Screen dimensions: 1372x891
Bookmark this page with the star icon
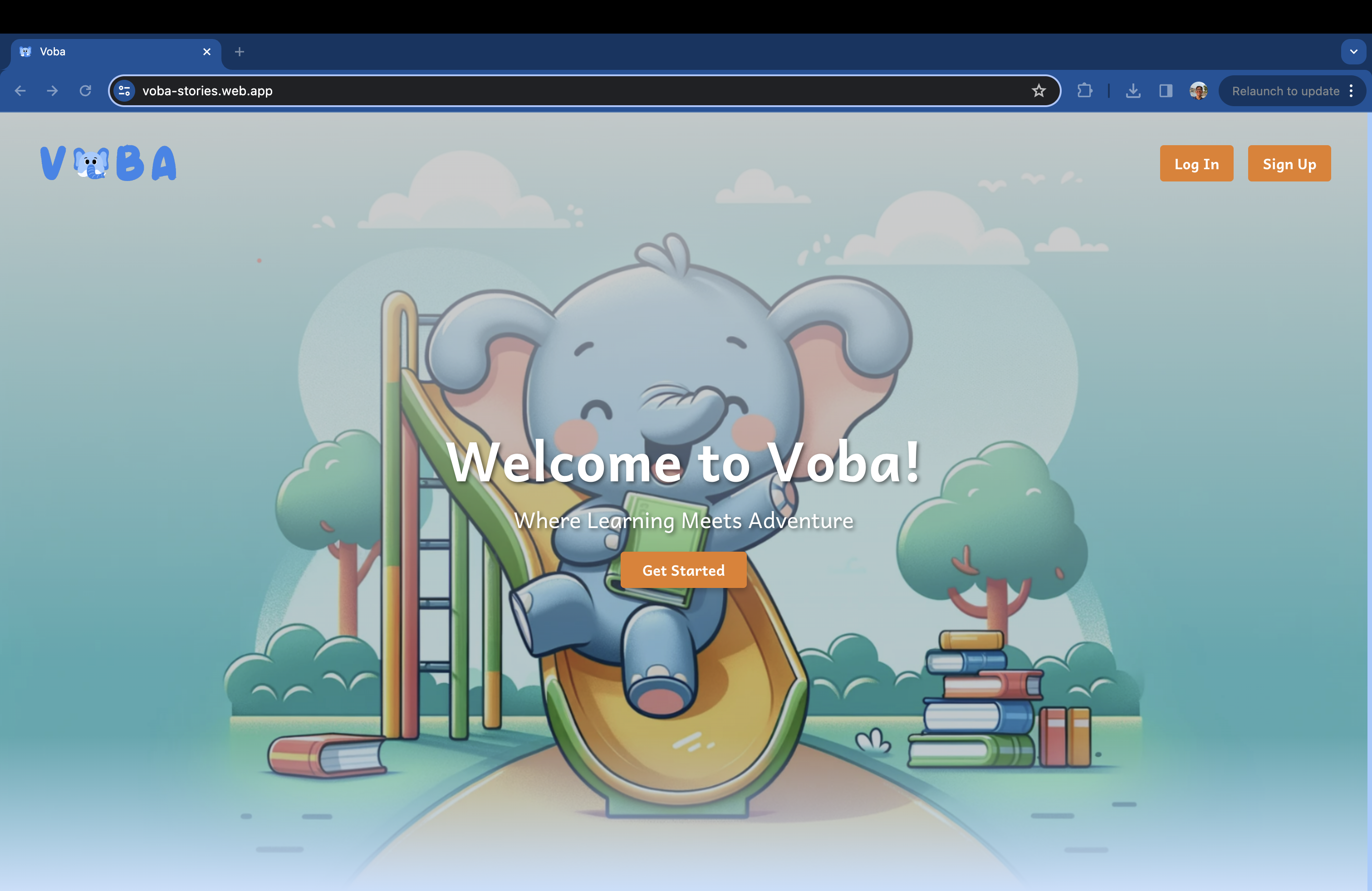pyautogui.click(x=1038, y=91)
